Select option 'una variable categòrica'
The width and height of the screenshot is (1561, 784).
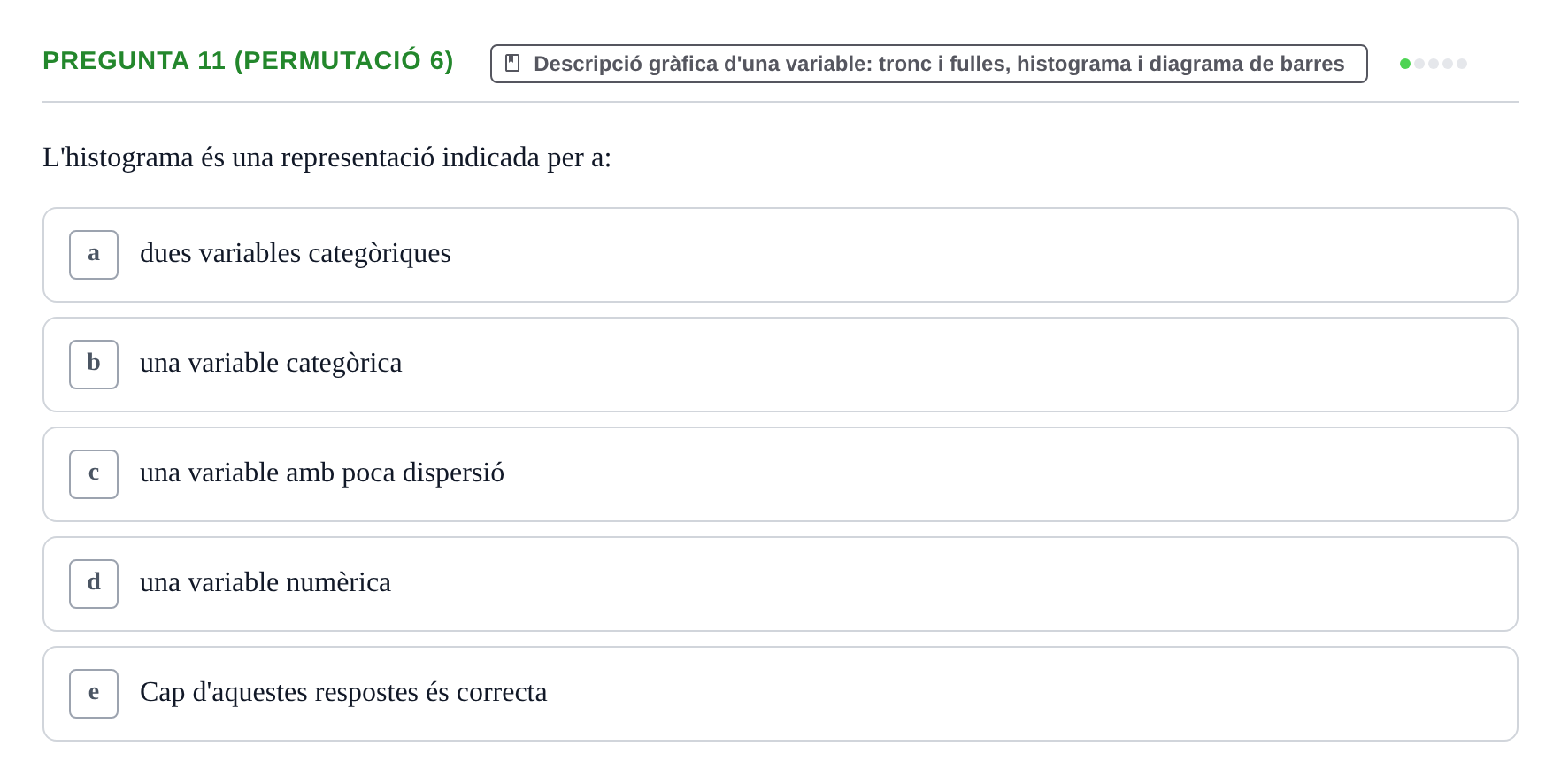tap(780, 365)
